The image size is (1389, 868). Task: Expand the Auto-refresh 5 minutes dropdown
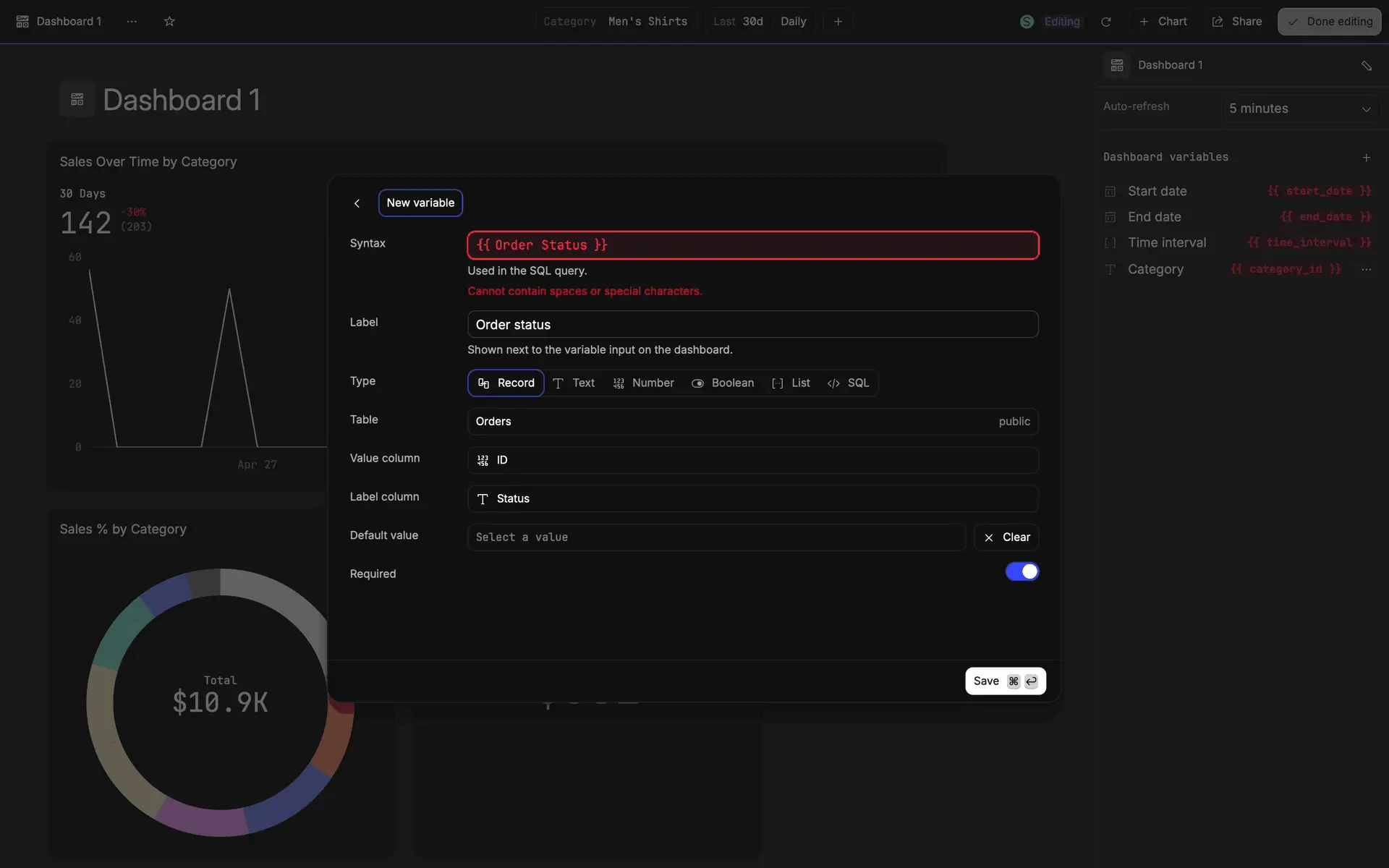[1299, 109]
